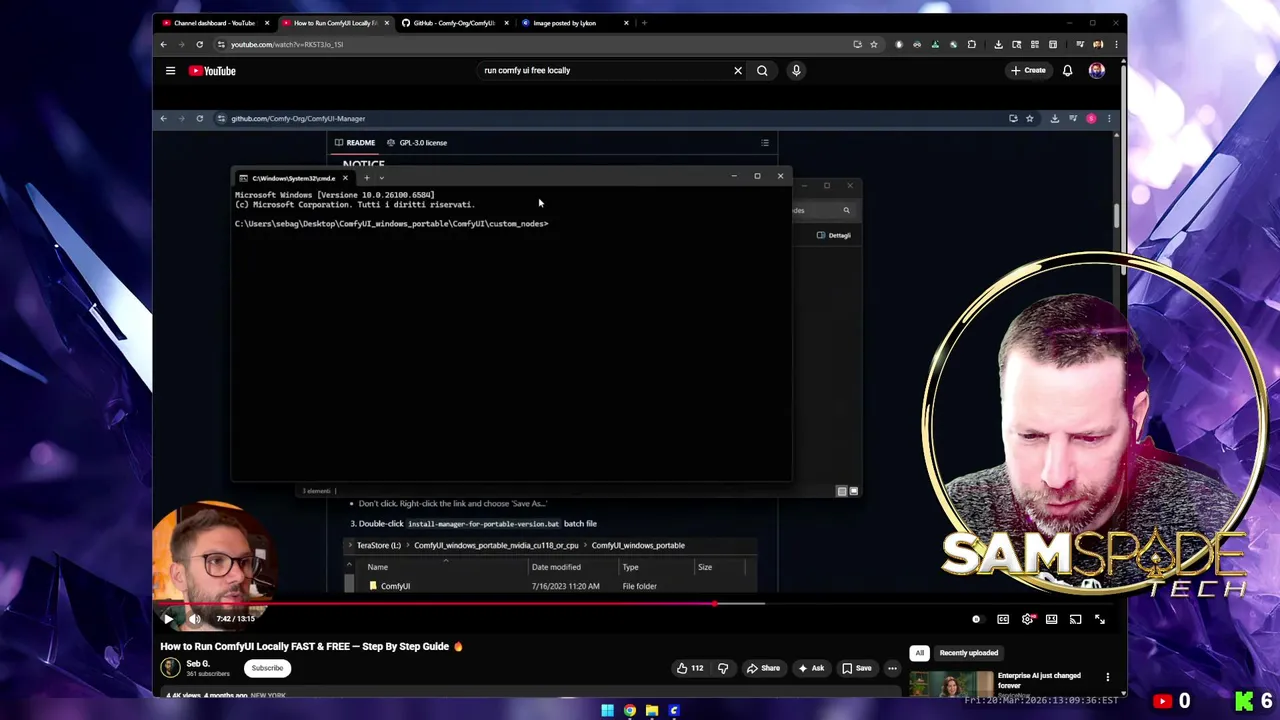Switch to Channel dashboard tab
Screen dimensions: 1280x720
point(215,23)
